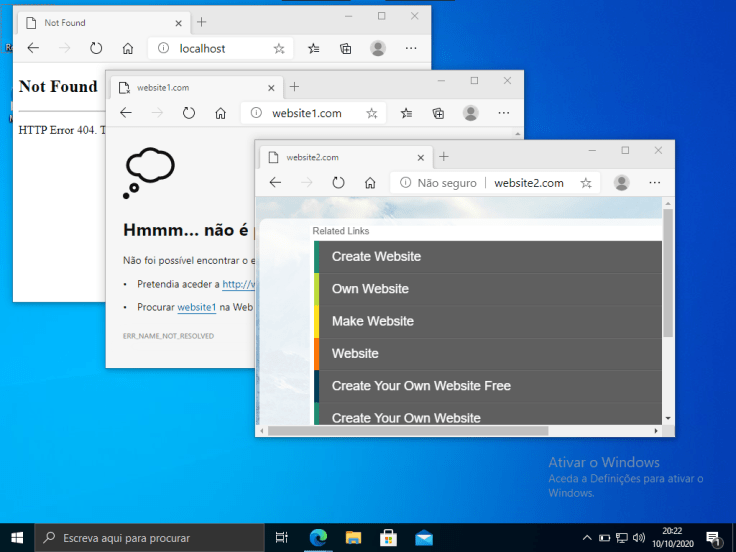The height and width of the screenshot is (552, 736).
Task: Select the website1.com browser tab
Action: tap(165, 87)
